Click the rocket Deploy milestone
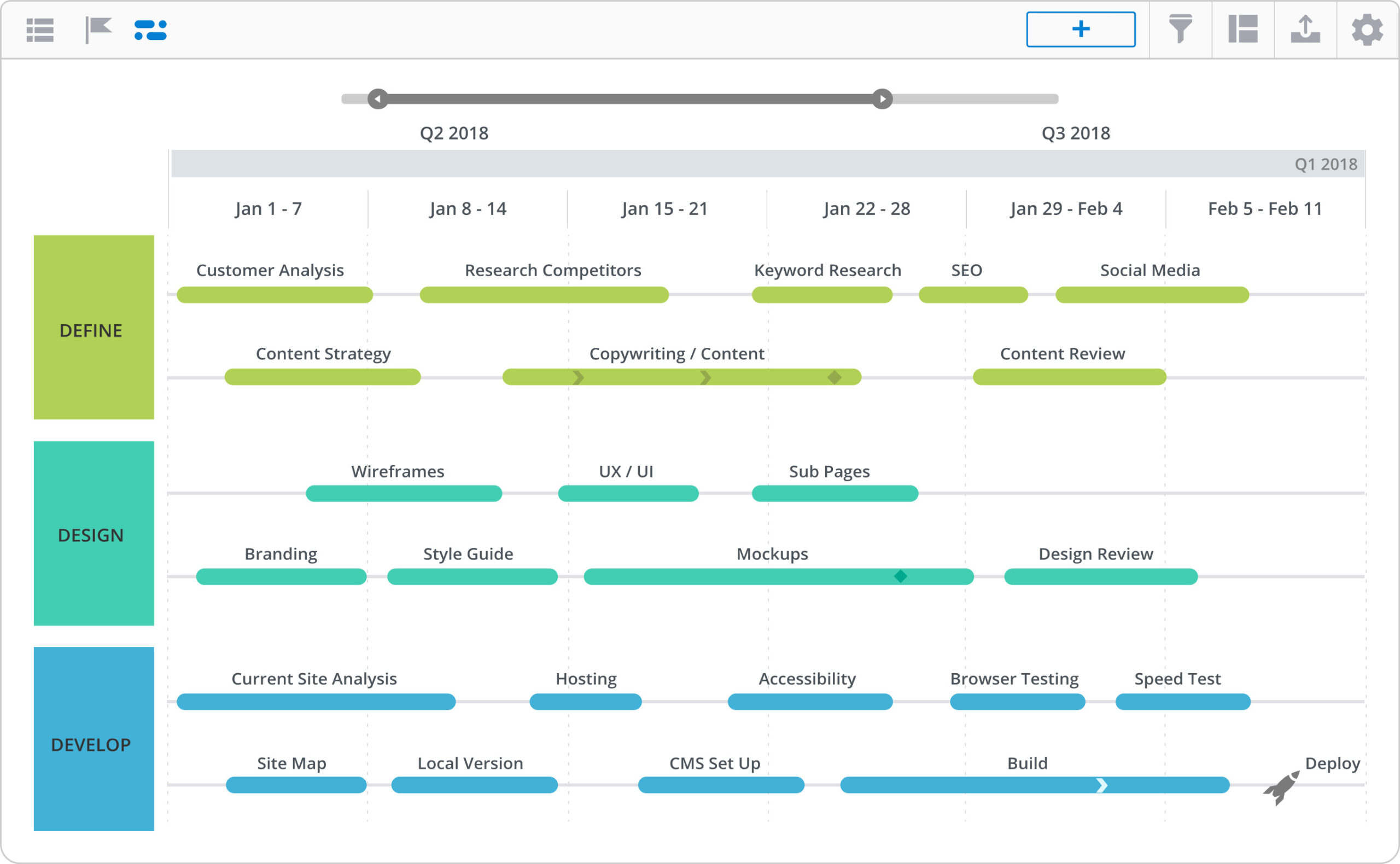 point(1282,787)
